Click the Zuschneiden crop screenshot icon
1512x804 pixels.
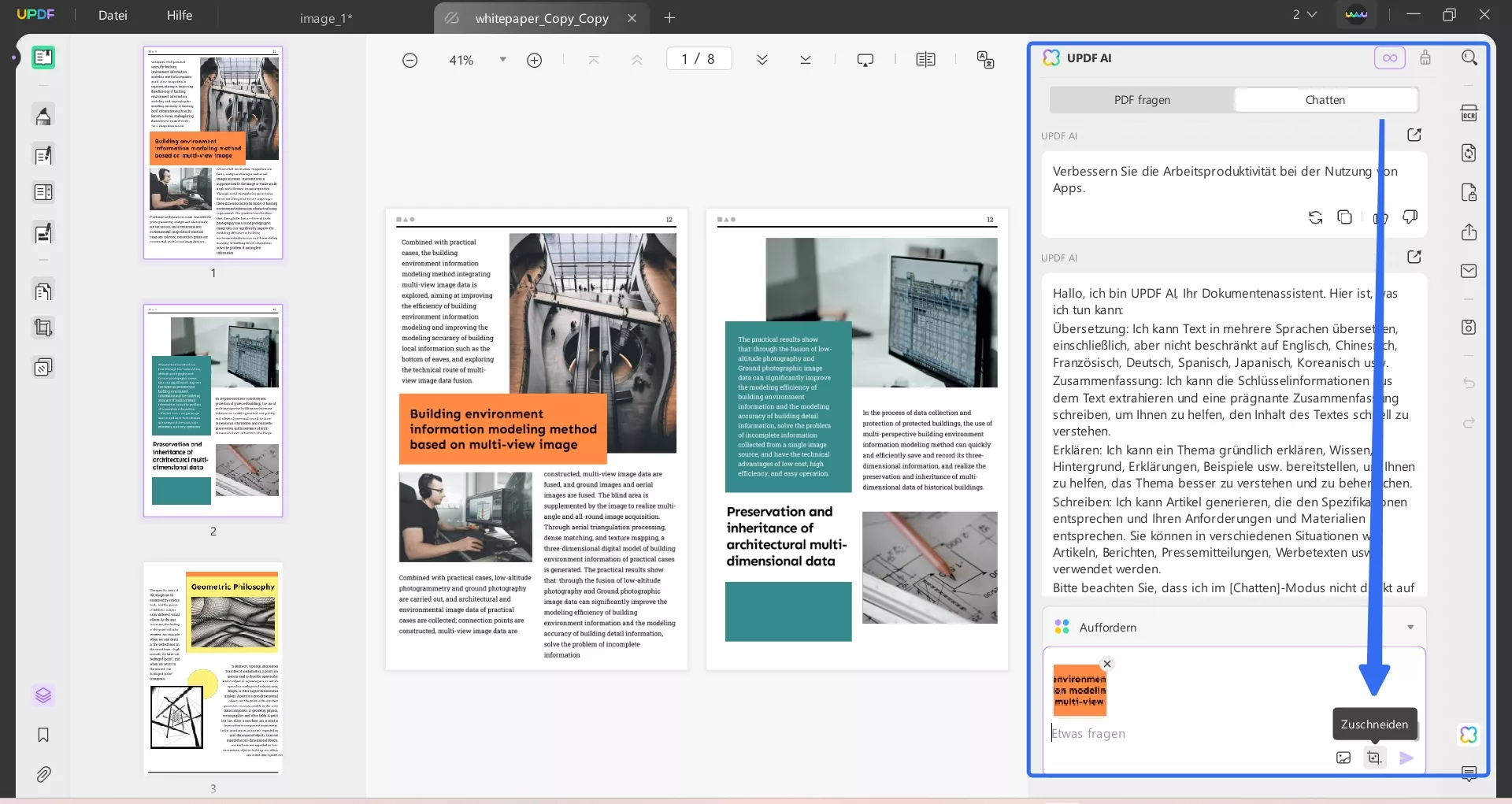coord(1374,758)
